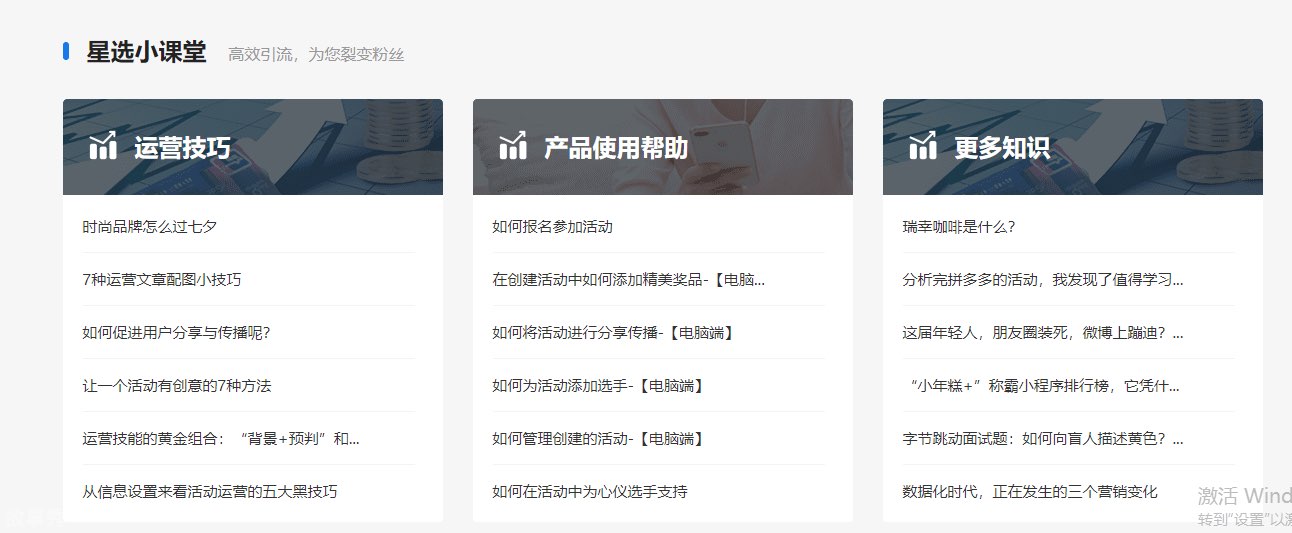The width and height of the screenshot is (1292, 533).
Task: Open 从信息设置来看活动运营的五大黑技巧
Action: 210,492
